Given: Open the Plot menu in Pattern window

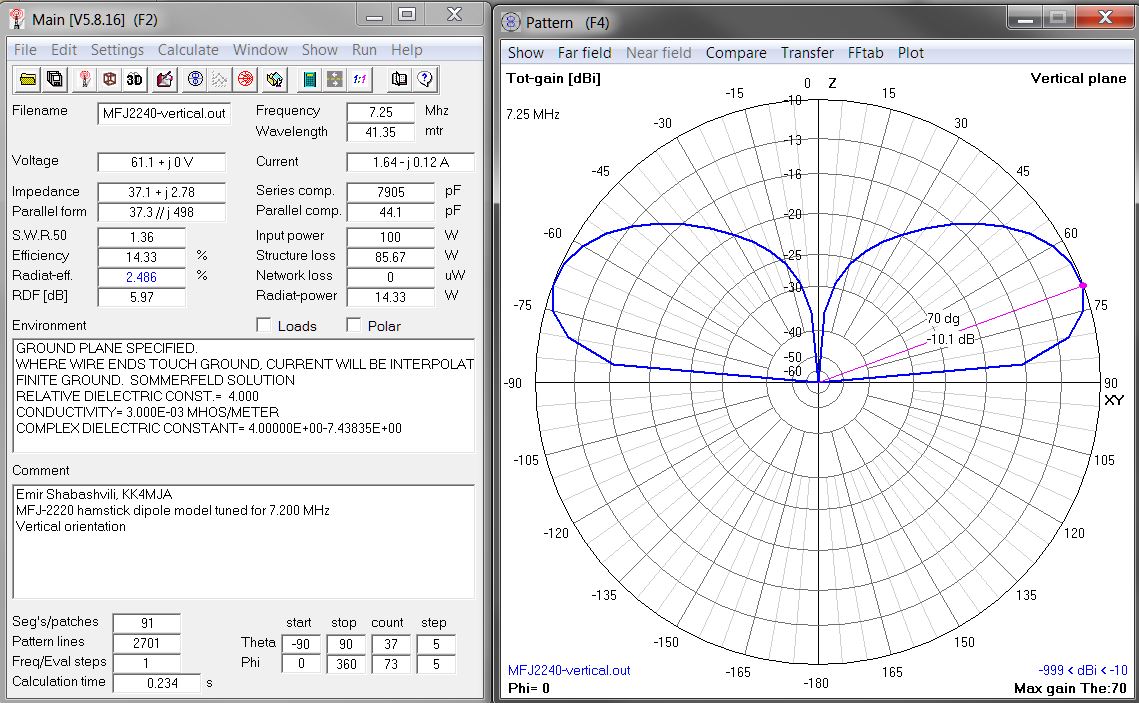Looking at the screenshot, I should [x=911, y=53].
